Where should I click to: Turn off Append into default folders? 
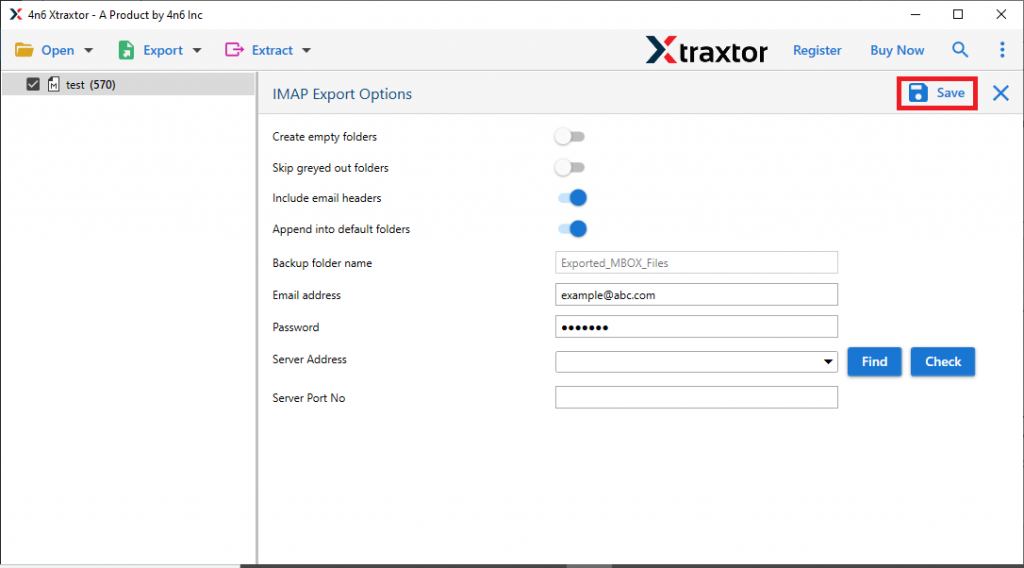point(572,229)
